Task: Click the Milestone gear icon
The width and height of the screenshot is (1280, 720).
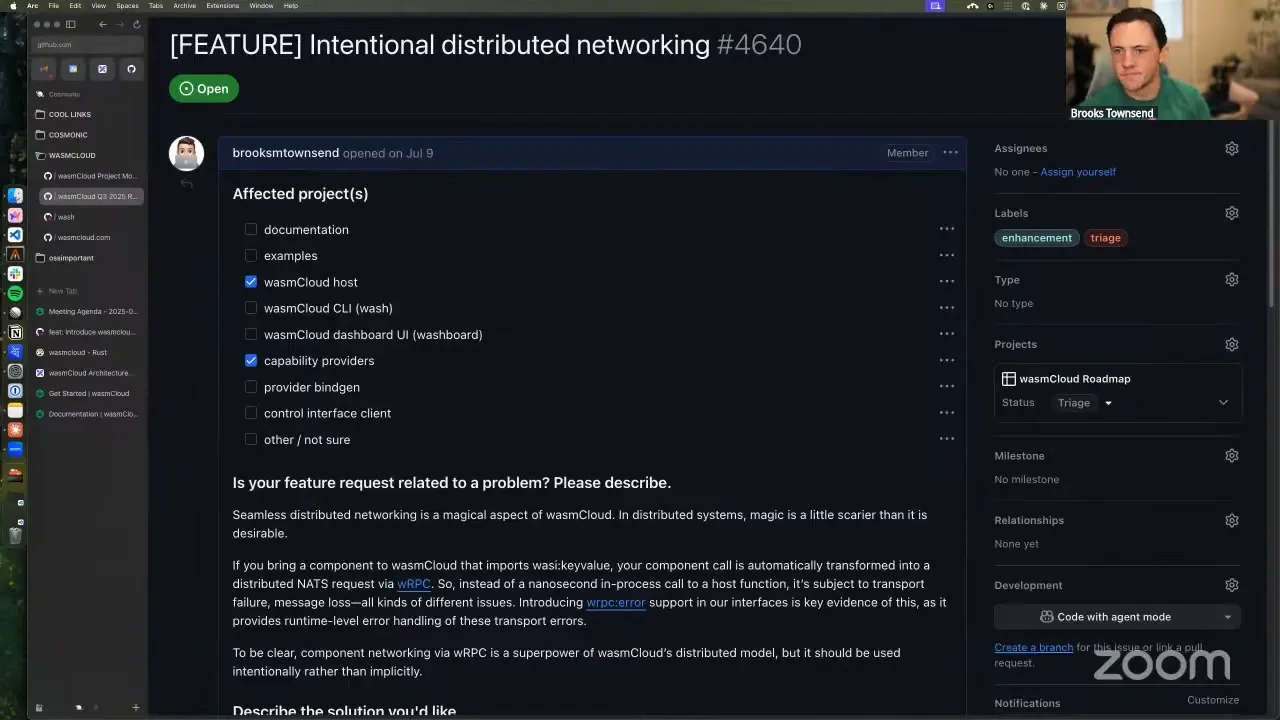Action: [1232, 455]
